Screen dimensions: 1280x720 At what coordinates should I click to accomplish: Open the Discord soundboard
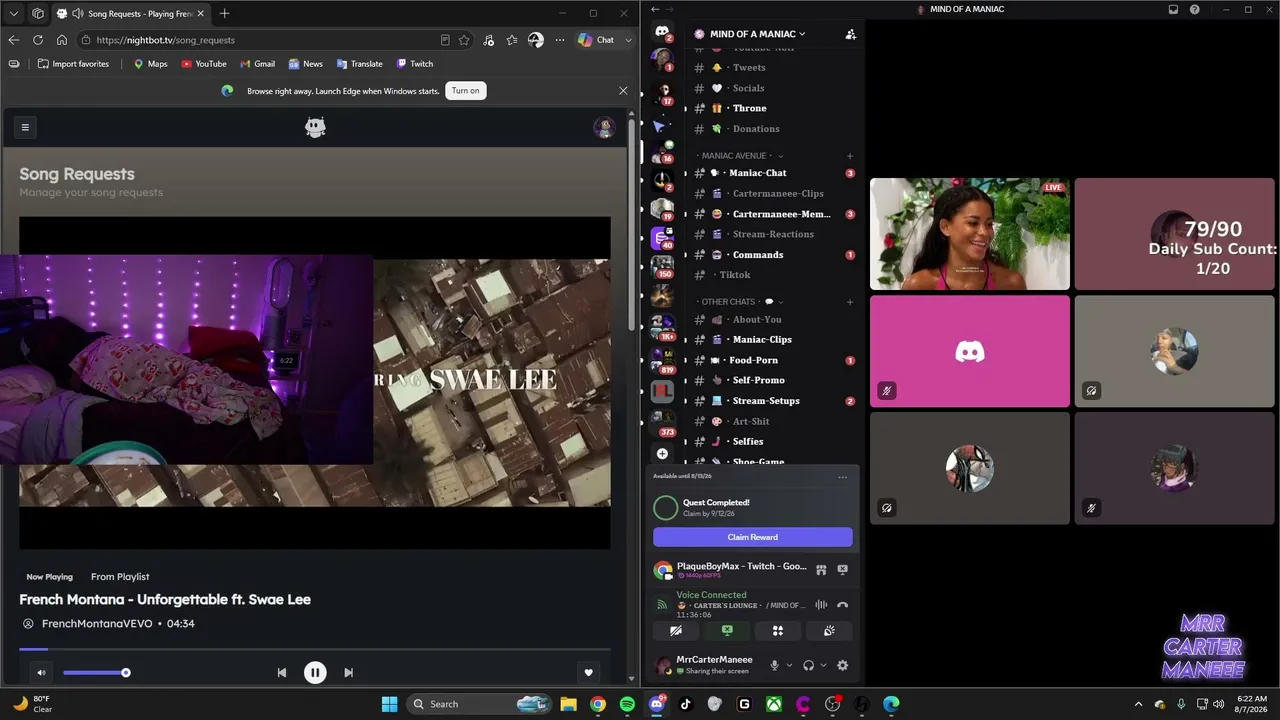[829, 631]
